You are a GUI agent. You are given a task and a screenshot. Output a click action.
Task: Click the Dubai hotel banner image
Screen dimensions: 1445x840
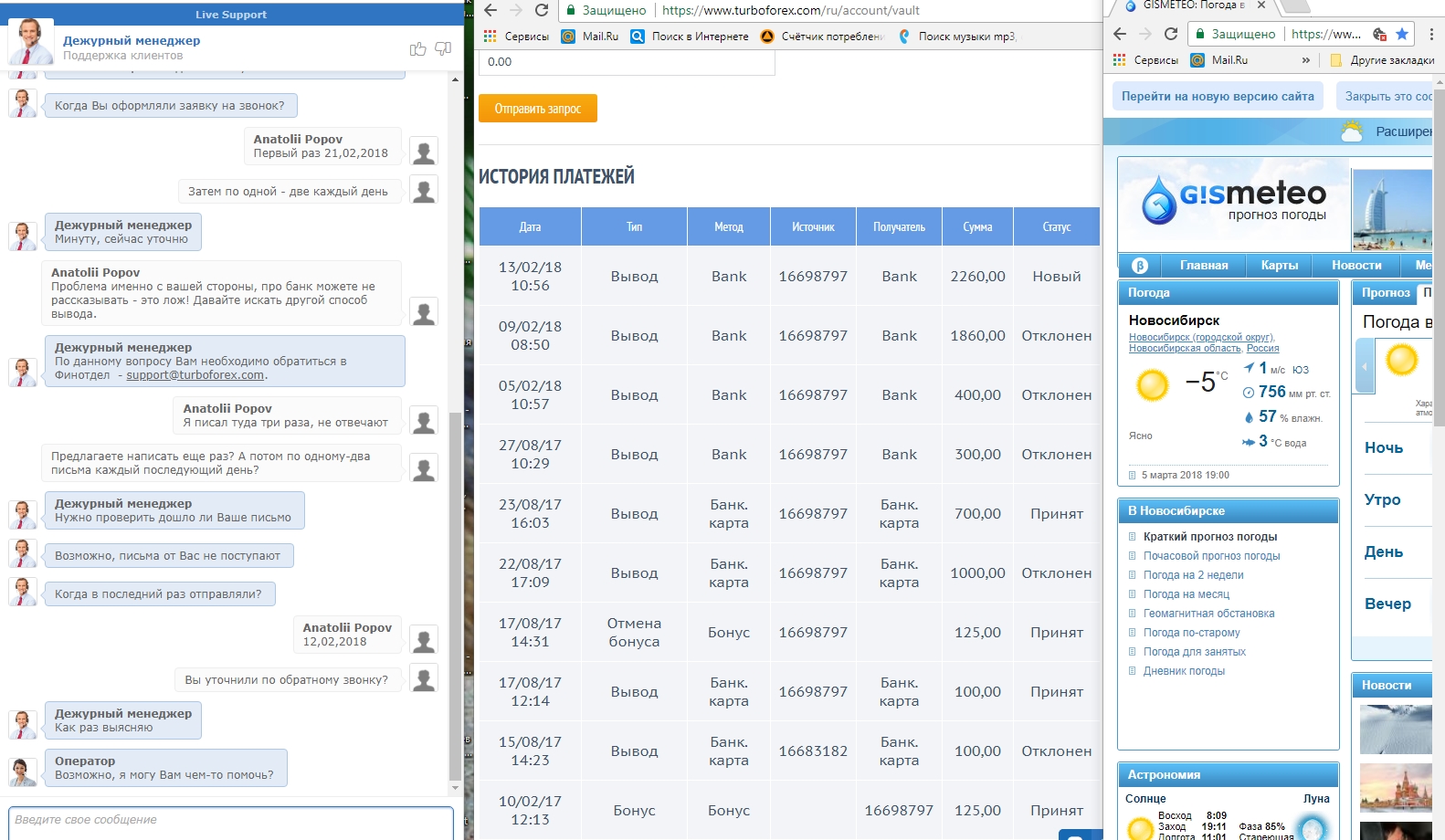(x=1392, y=209)
